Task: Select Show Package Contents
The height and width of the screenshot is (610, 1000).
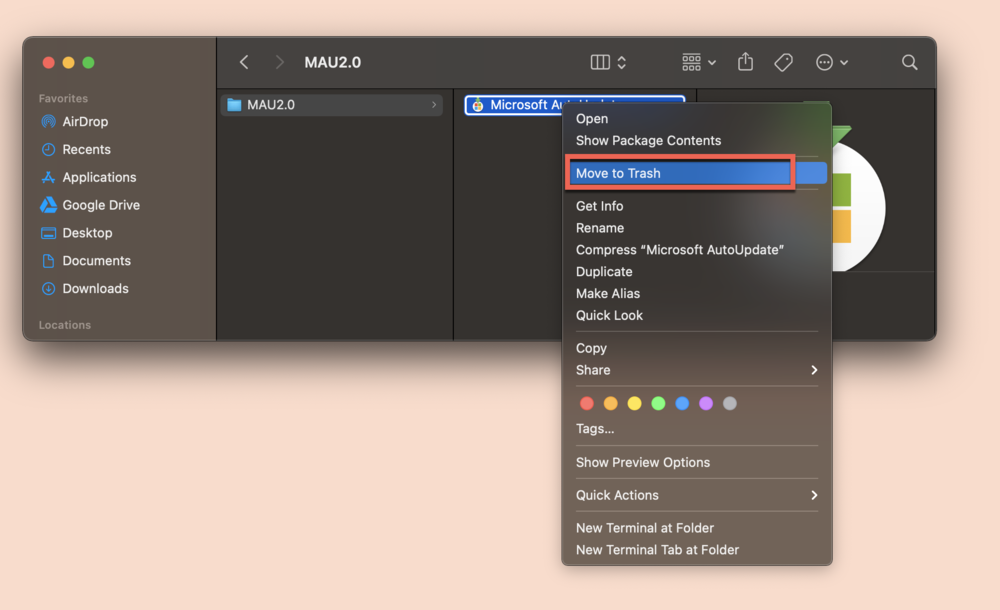Action: [648, 141]
